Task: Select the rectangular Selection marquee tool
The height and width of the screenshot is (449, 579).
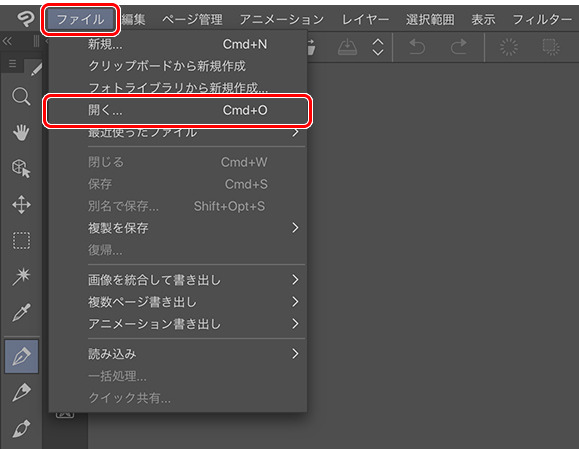Action: 21,240
